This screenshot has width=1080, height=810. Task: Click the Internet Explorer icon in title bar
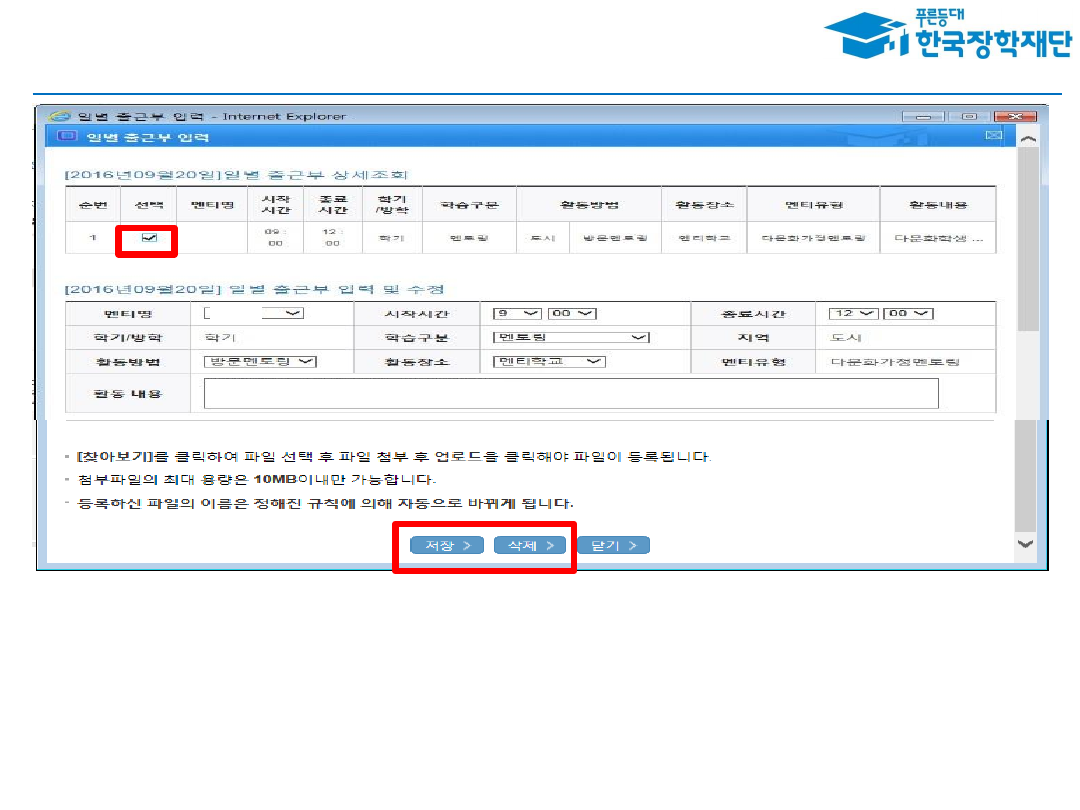tap(61, 116)
